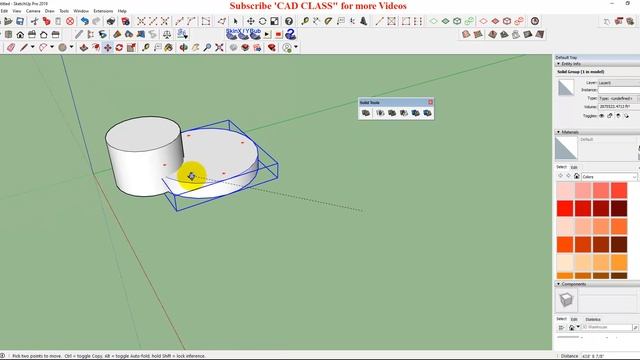Click the Split icon in Solid Tools
This screenshot has height=360, width=640.
(427, 113)
